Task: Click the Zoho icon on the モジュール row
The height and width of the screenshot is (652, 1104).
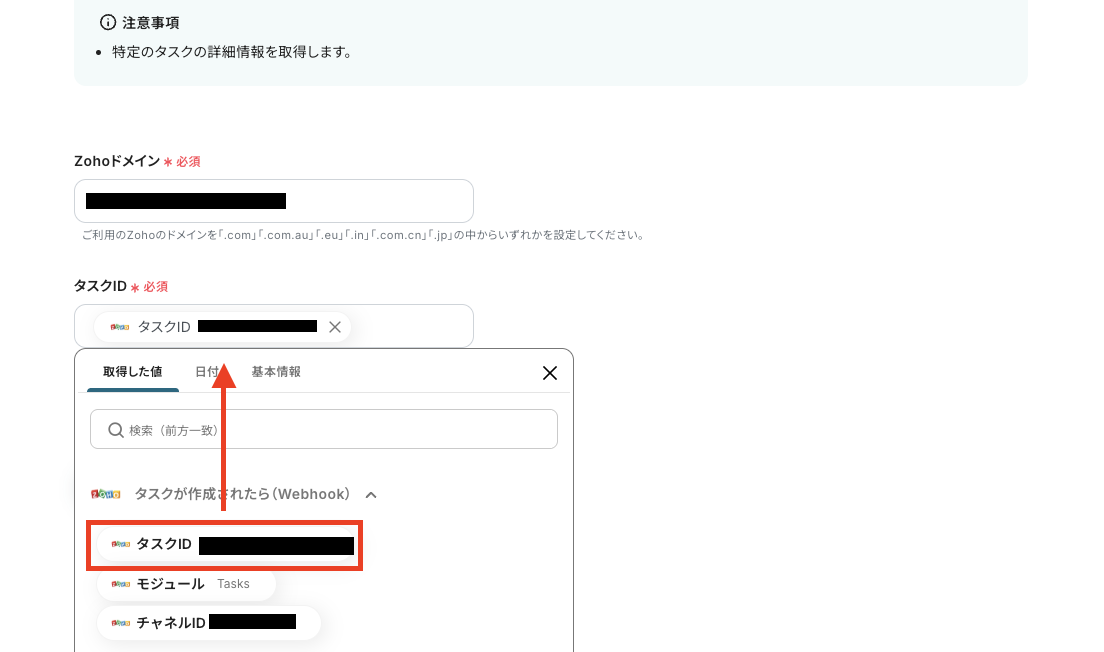Action: click(121, 584)
